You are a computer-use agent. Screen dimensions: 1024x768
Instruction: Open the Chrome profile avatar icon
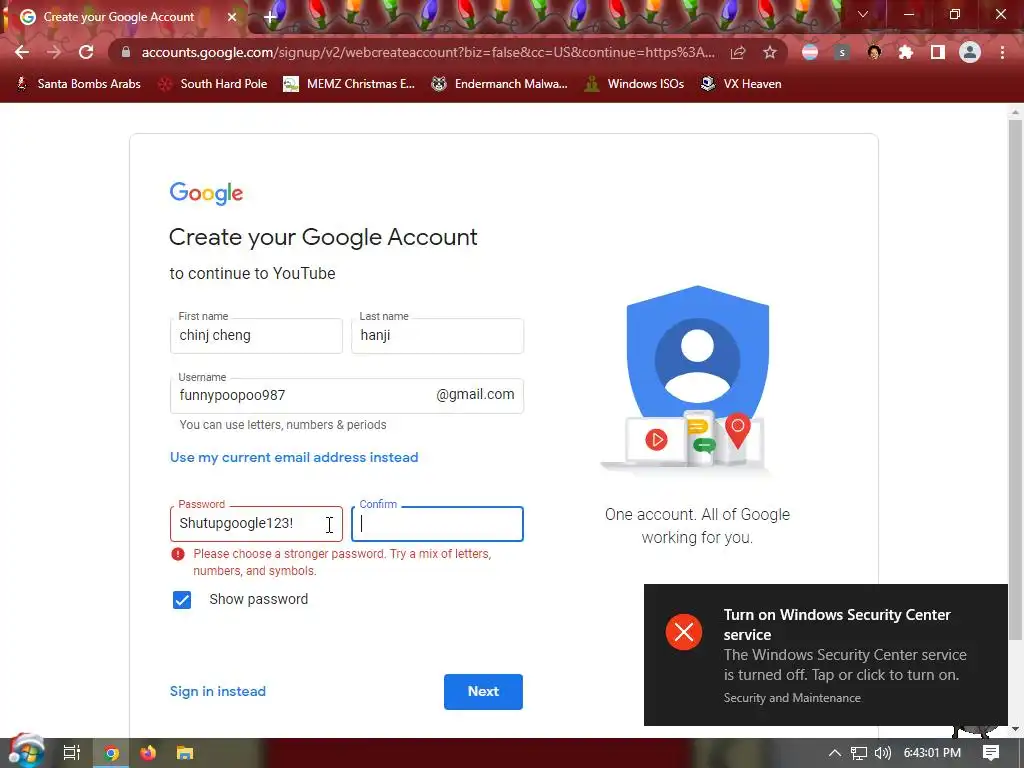[x=970, y=52]
